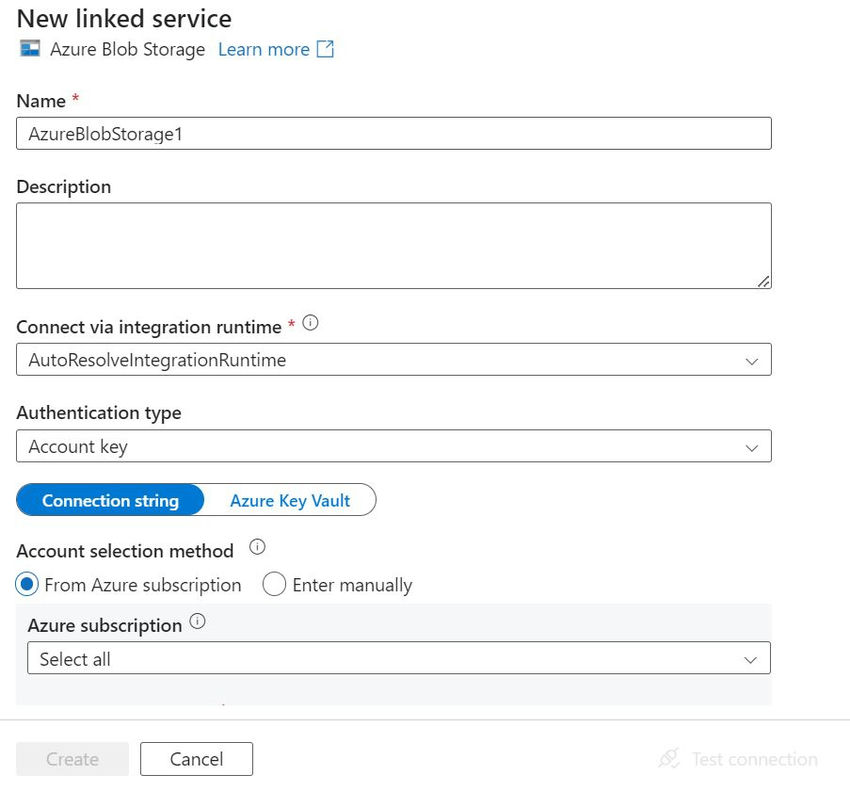Select Enter manually radio button

click(x=274, y=584)
